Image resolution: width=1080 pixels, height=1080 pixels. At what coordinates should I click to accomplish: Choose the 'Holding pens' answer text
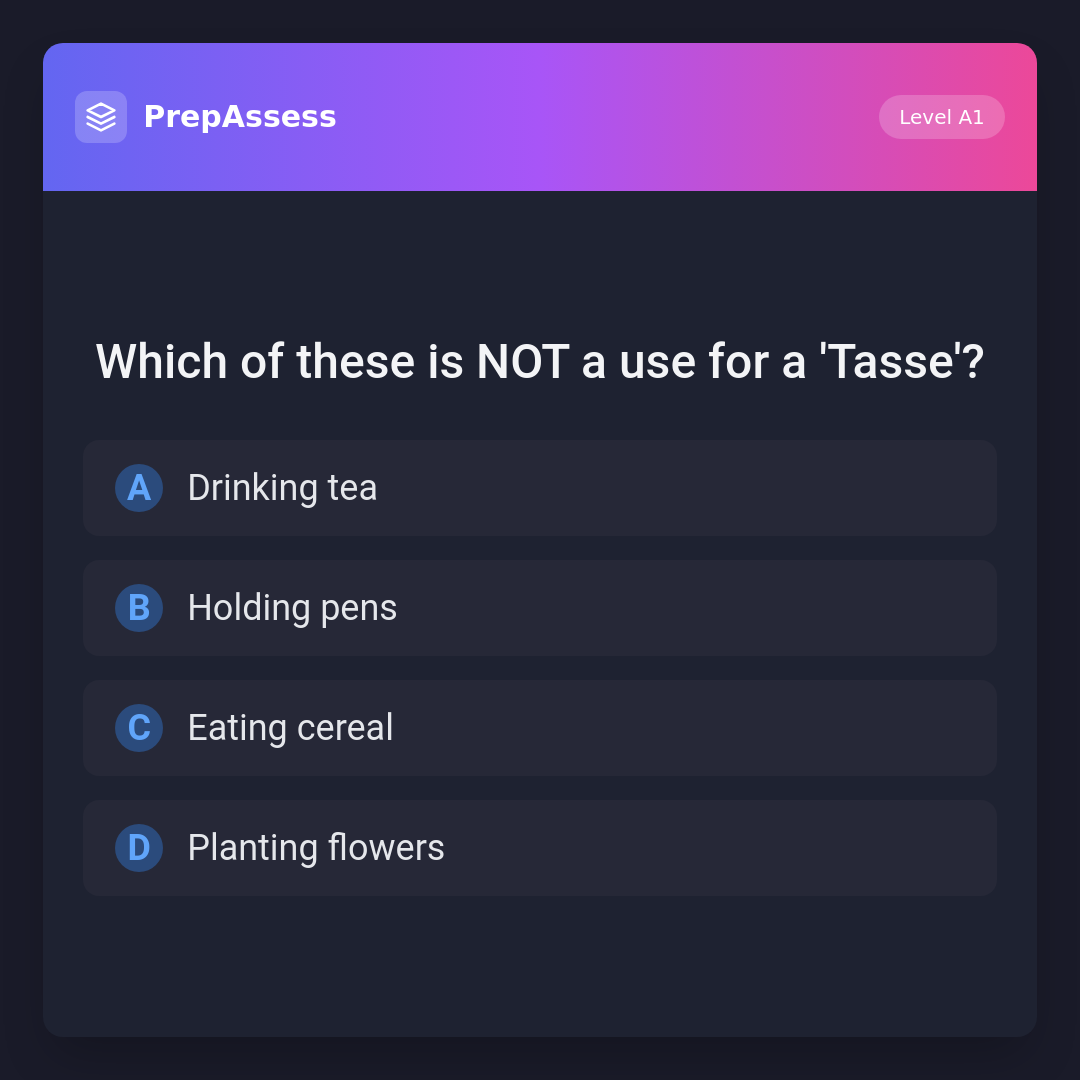coord(292,608)
